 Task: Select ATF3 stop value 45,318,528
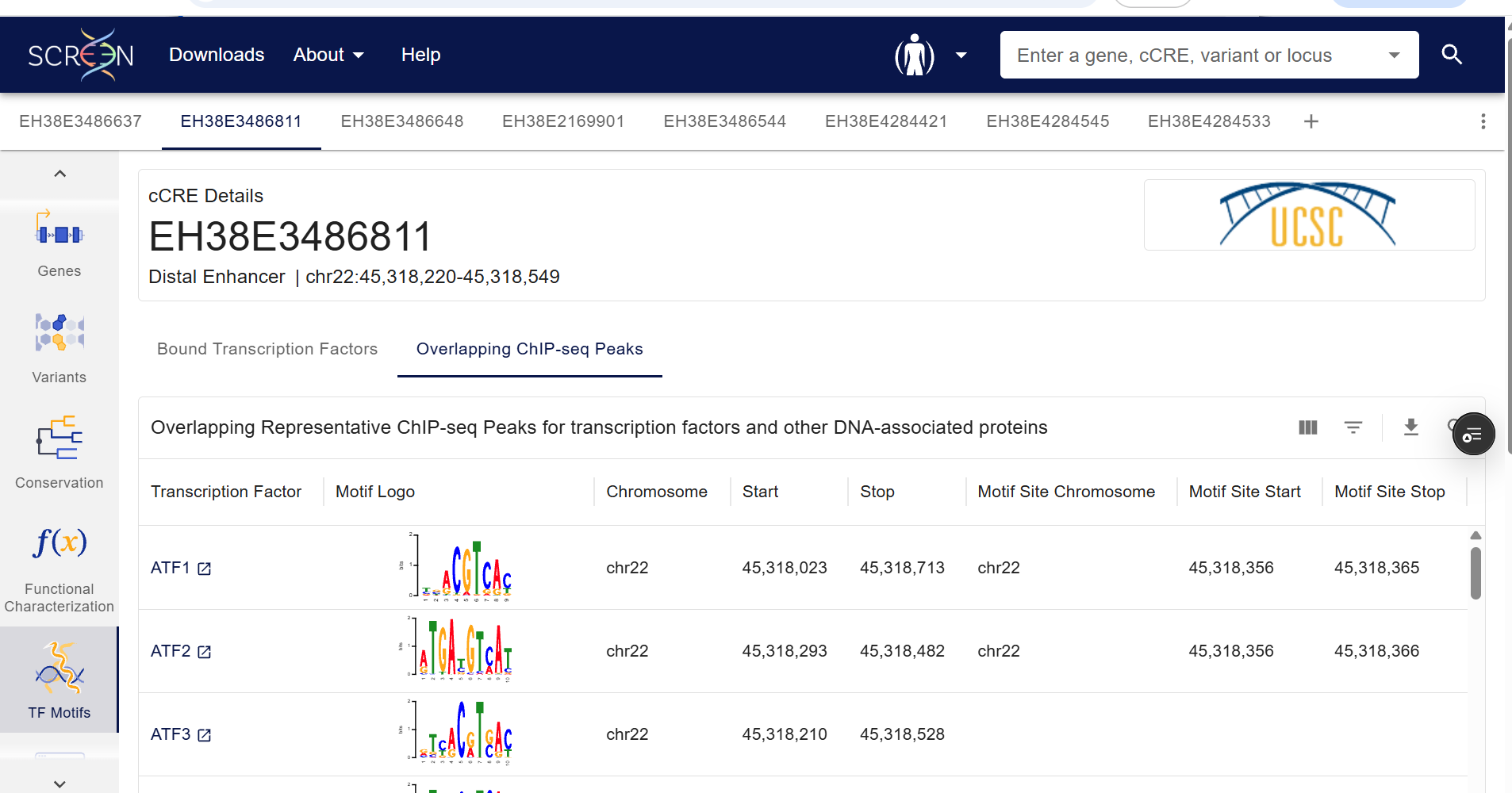coord(902,734)
